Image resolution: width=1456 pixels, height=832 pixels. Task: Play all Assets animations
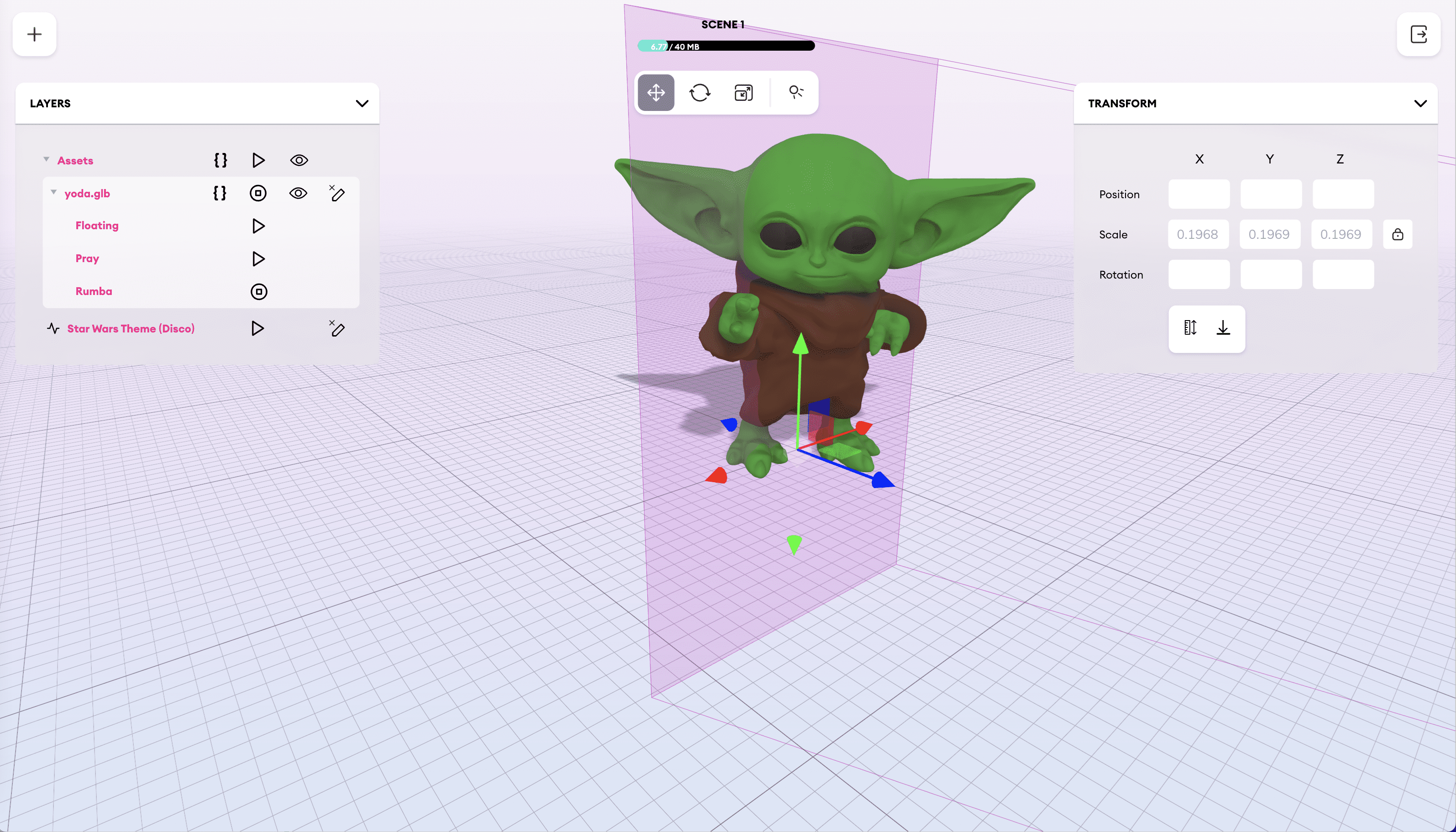[x=258, y=160]
